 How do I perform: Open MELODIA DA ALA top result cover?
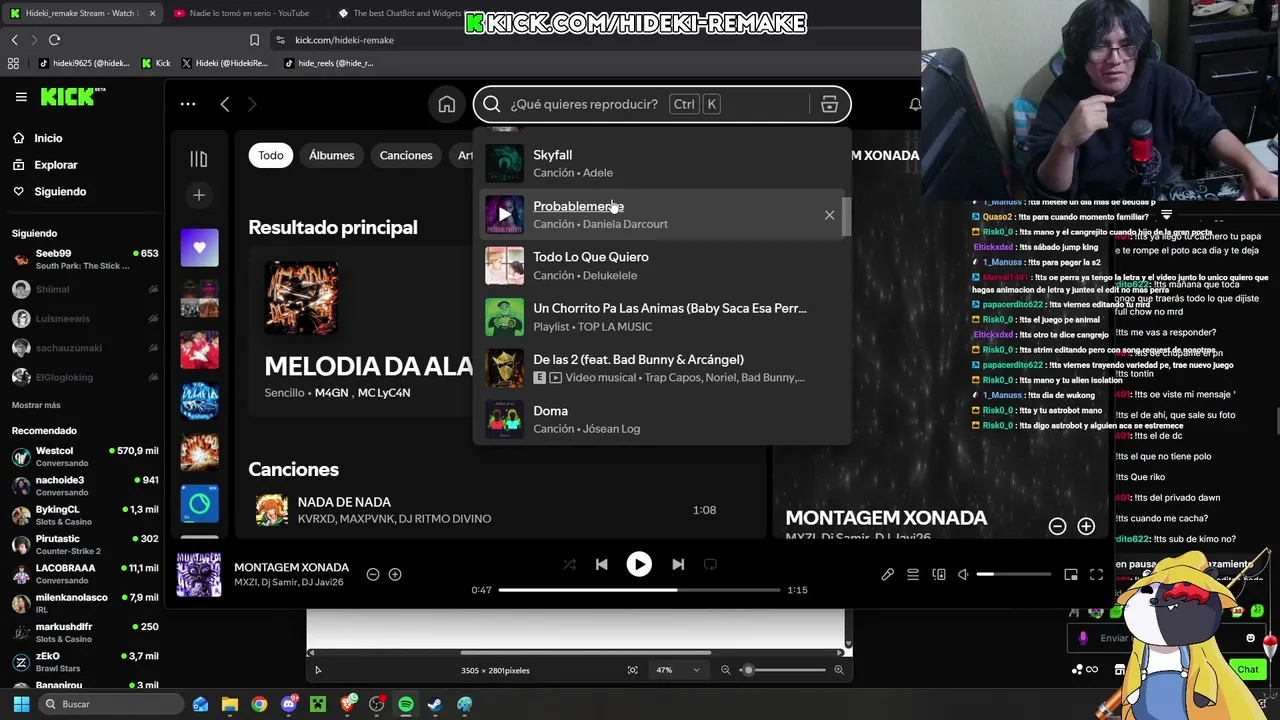pyautogui.click(x=301, y=297)
